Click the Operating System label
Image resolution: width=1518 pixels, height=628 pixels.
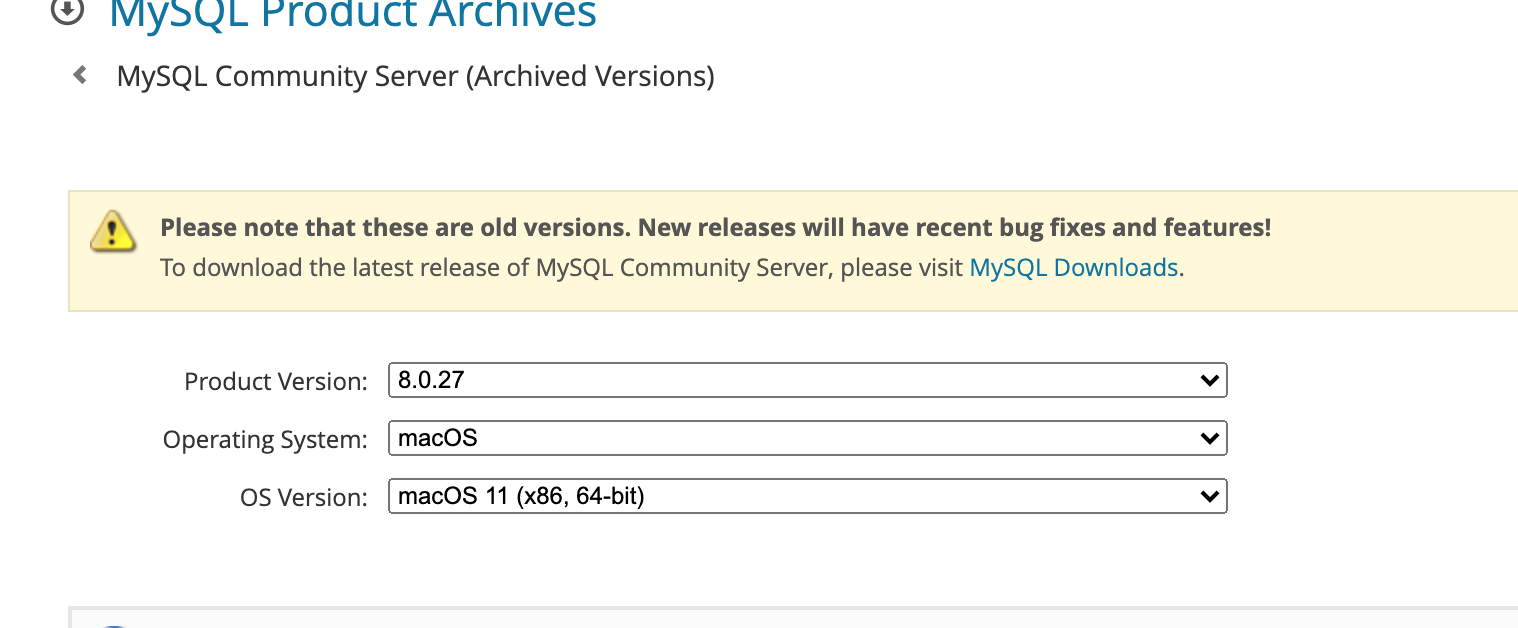pyautogui.click(x=265, y=440)
